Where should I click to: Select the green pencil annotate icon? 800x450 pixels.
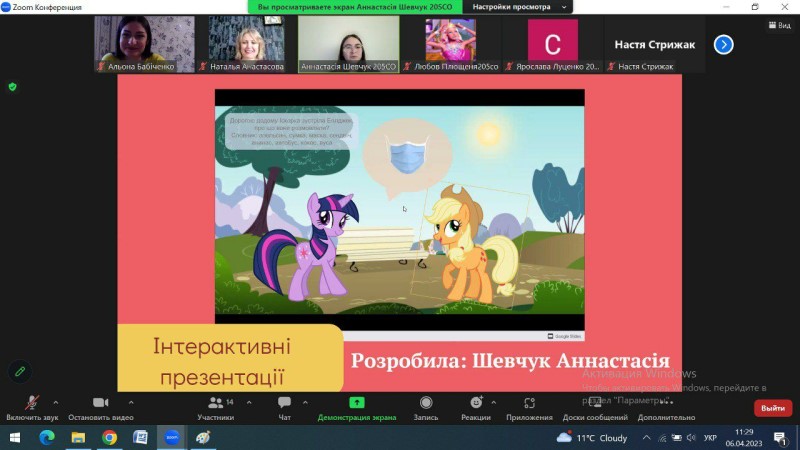(x=20, y=371)
